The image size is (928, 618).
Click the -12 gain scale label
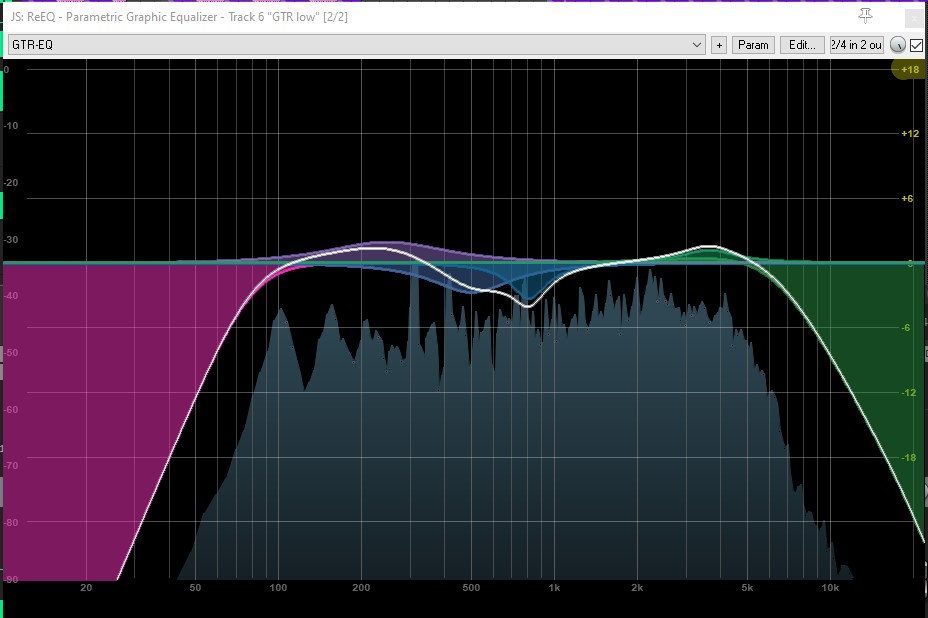pyautogui.click(x=908, y=392)
